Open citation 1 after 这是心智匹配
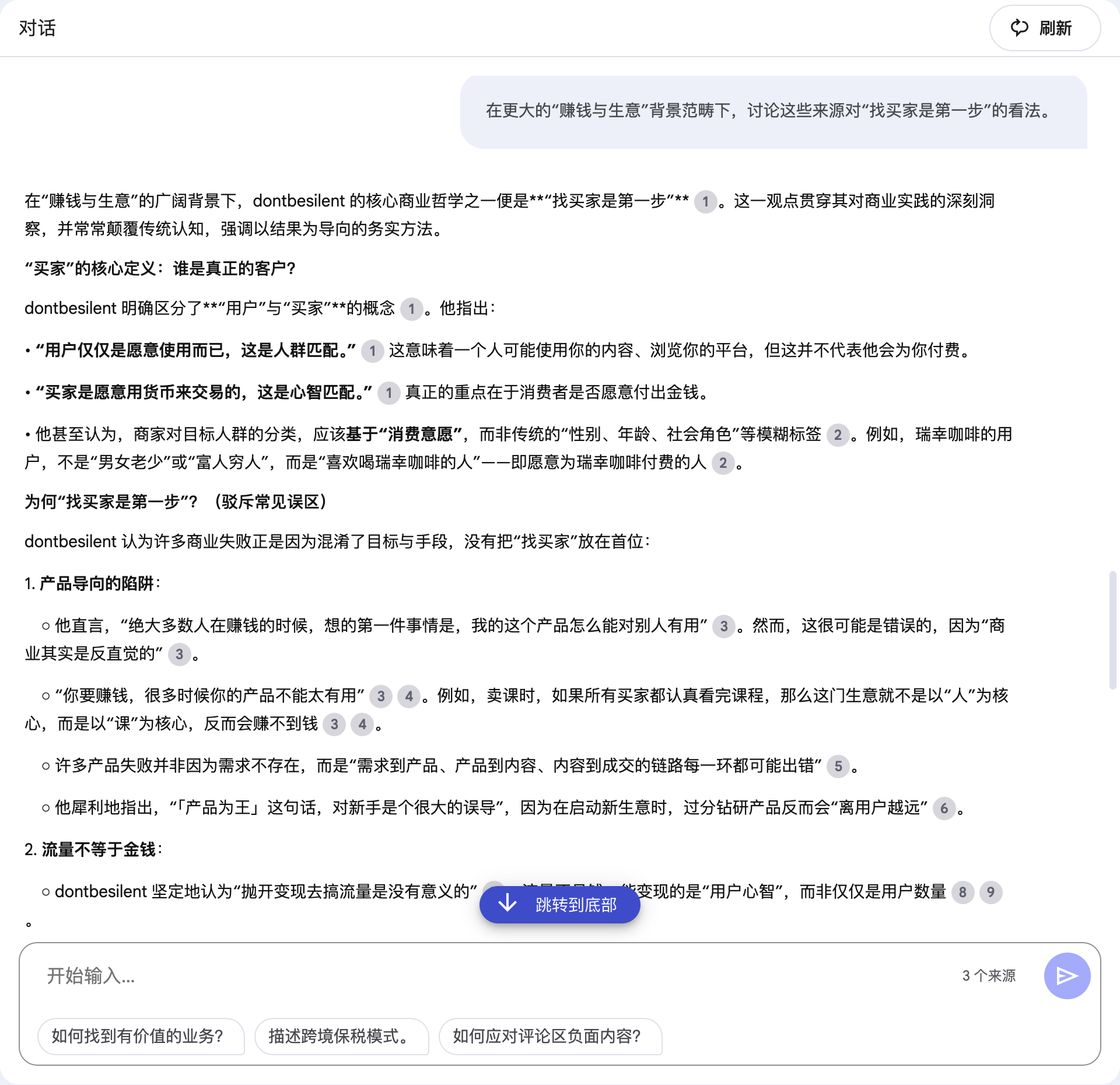Viewport: 1120px width, 1085px height. [388, 393]
